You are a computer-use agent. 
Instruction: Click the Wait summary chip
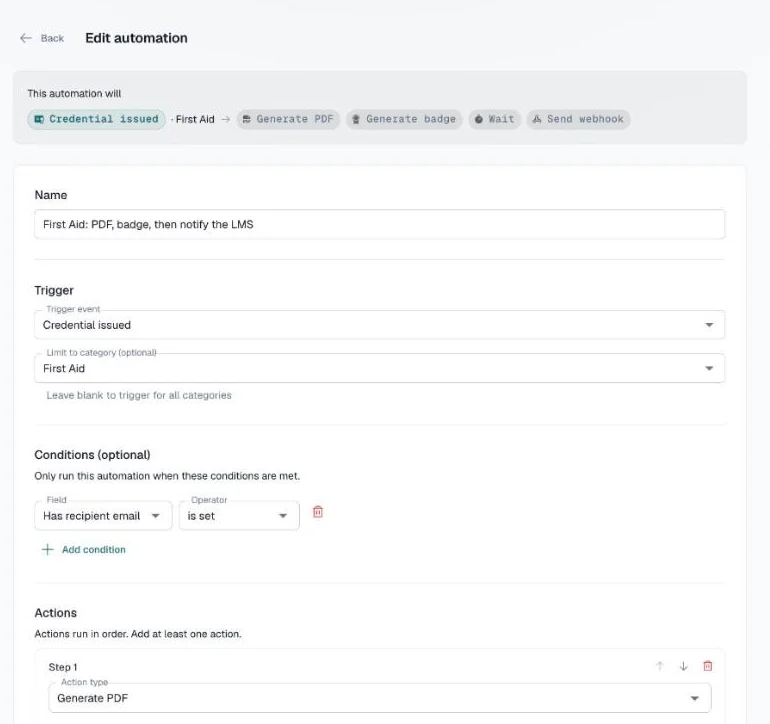495,119
